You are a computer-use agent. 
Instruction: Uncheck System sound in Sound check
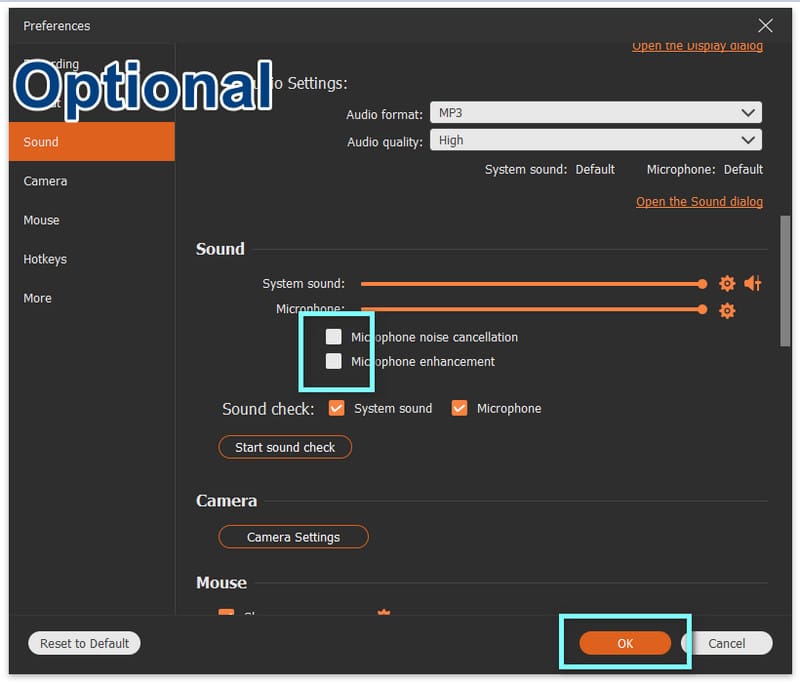point(337,408)
